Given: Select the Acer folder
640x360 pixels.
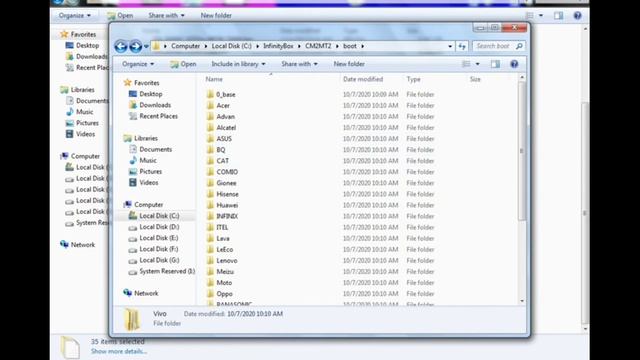Looking at the screenshot, I should click(x=218, y=105).
